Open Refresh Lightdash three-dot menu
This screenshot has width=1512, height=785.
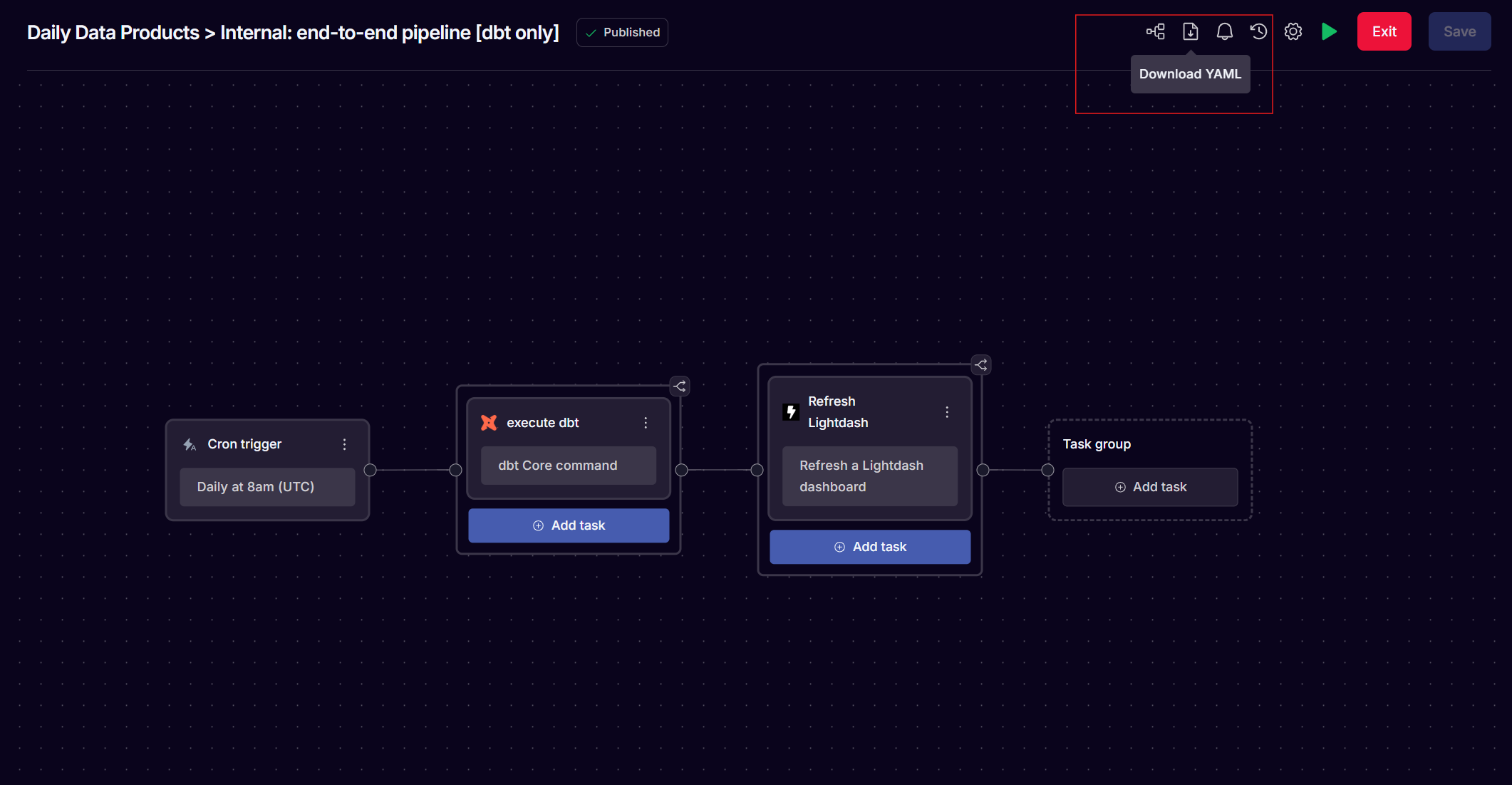click(947, 412)
